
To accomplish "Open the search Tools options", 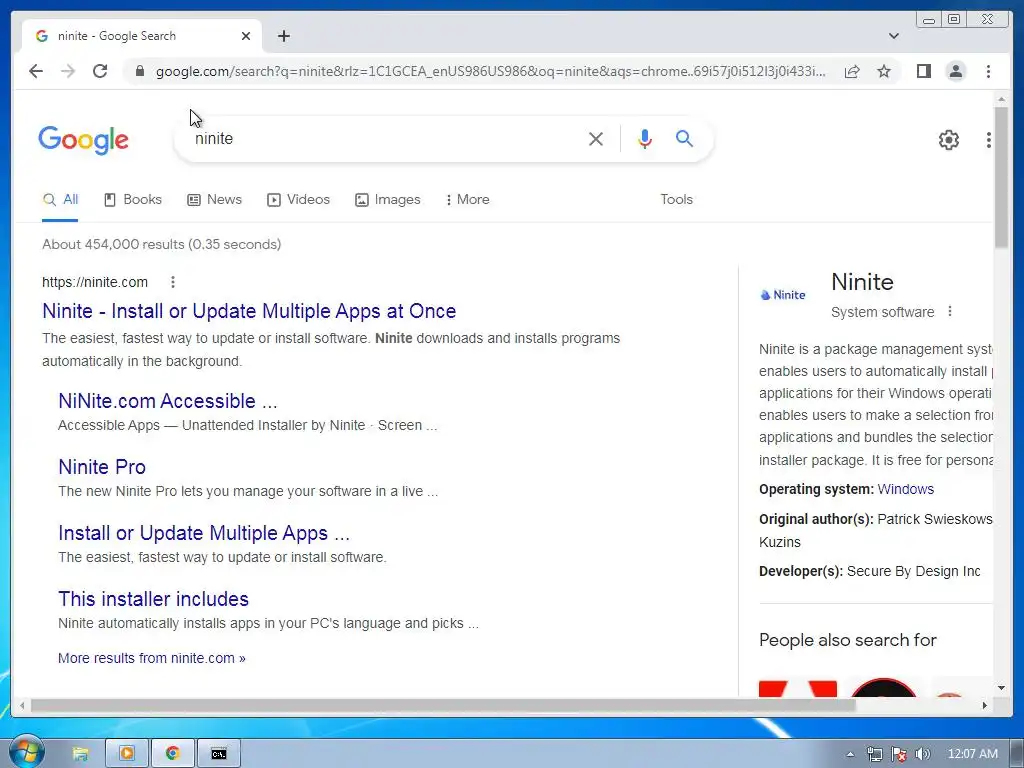I will coord(676,200).
